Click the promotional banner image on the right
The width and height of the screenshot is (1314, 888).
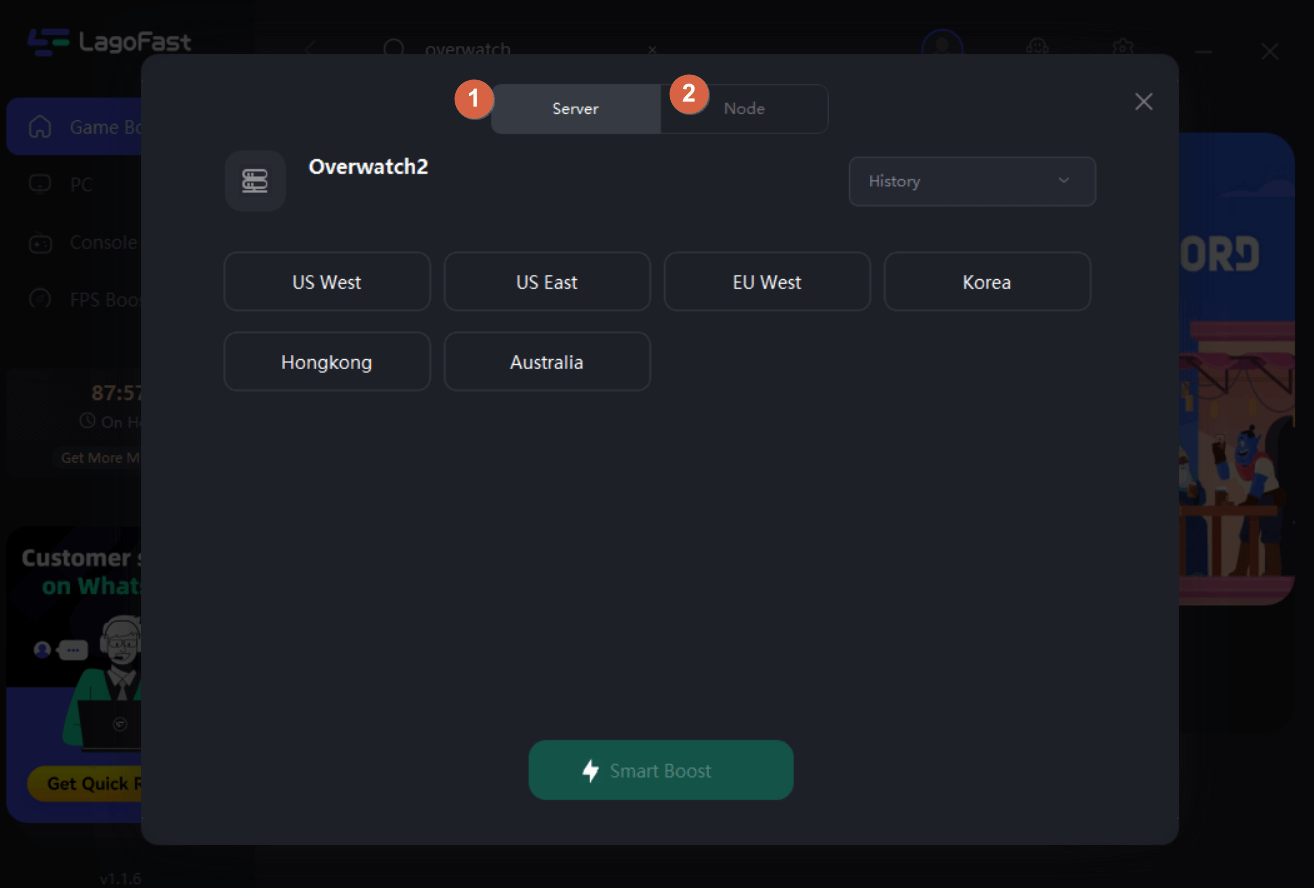pyautogui.click(x=1237, y=369)
